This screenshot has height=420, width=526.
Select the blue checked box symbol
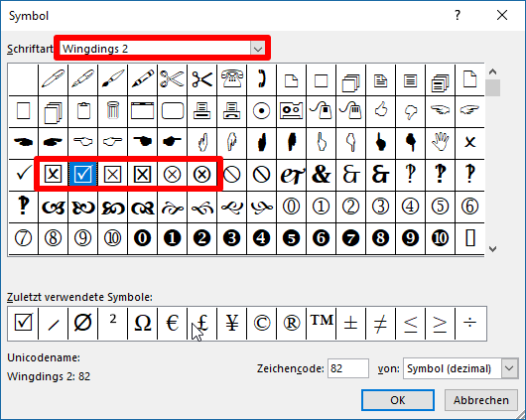point(83,174)
